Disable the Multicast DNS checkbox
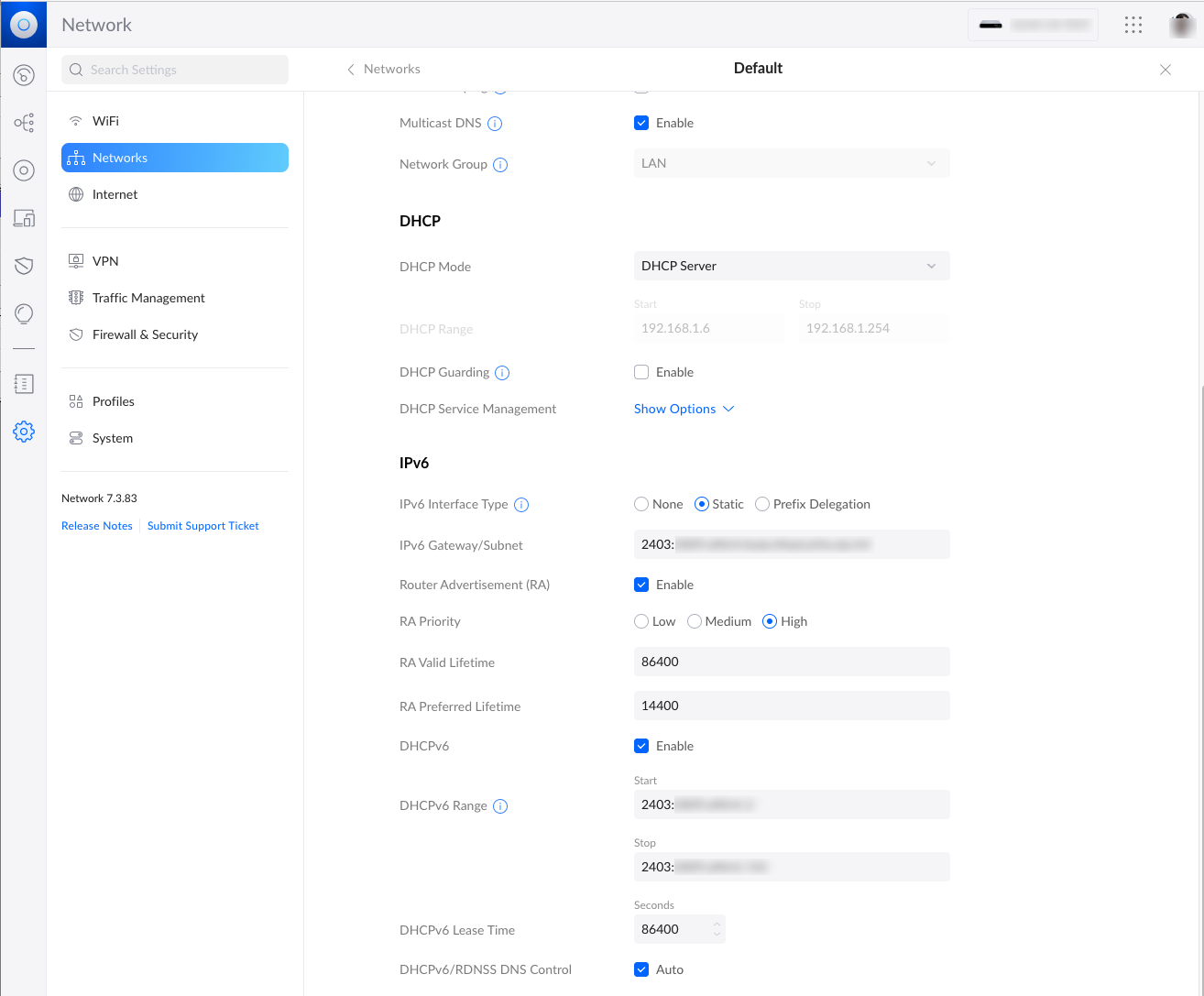 641,123
